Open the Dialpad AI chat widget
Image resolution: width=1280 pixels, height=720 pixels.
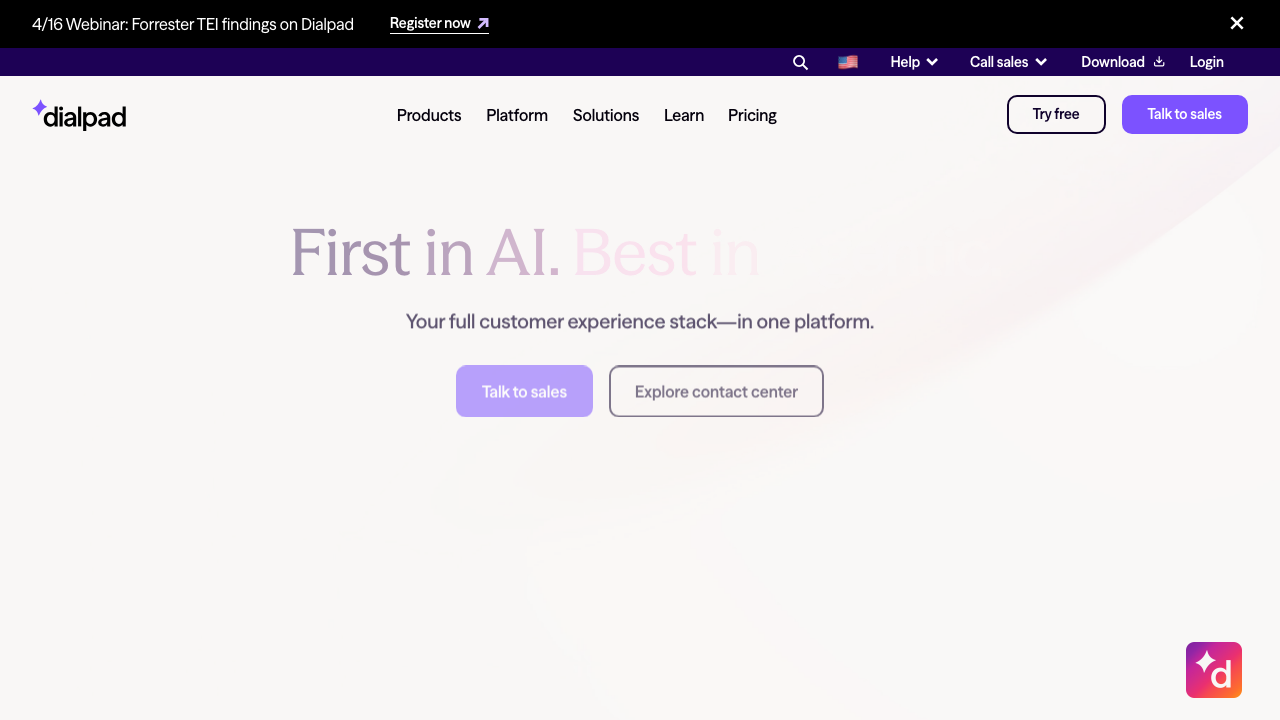(1213, 670)
